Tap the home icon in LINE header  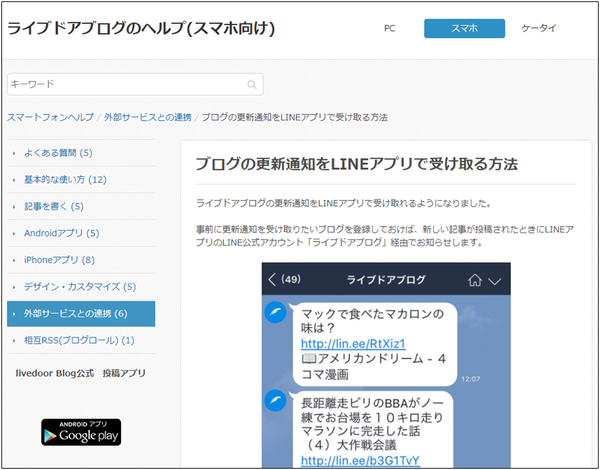(474, 280)
